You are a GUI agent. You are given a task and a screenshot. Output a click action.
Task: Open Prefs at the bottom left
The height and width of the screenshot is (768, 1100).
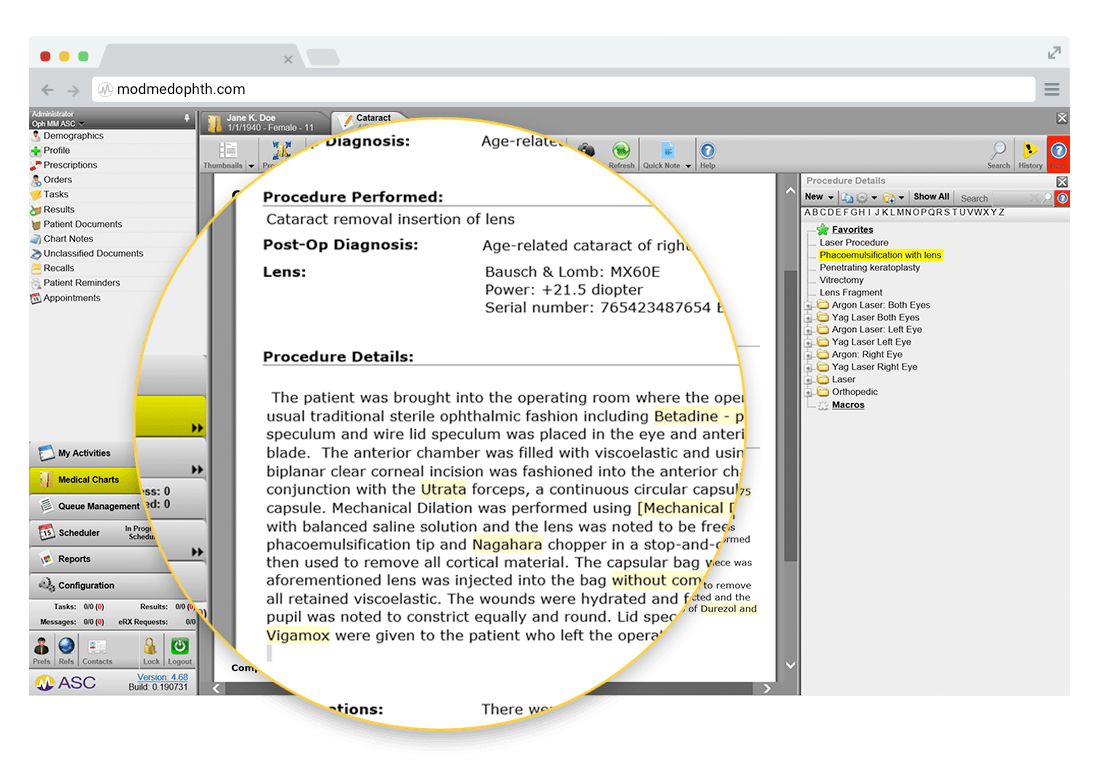point(41,650)
